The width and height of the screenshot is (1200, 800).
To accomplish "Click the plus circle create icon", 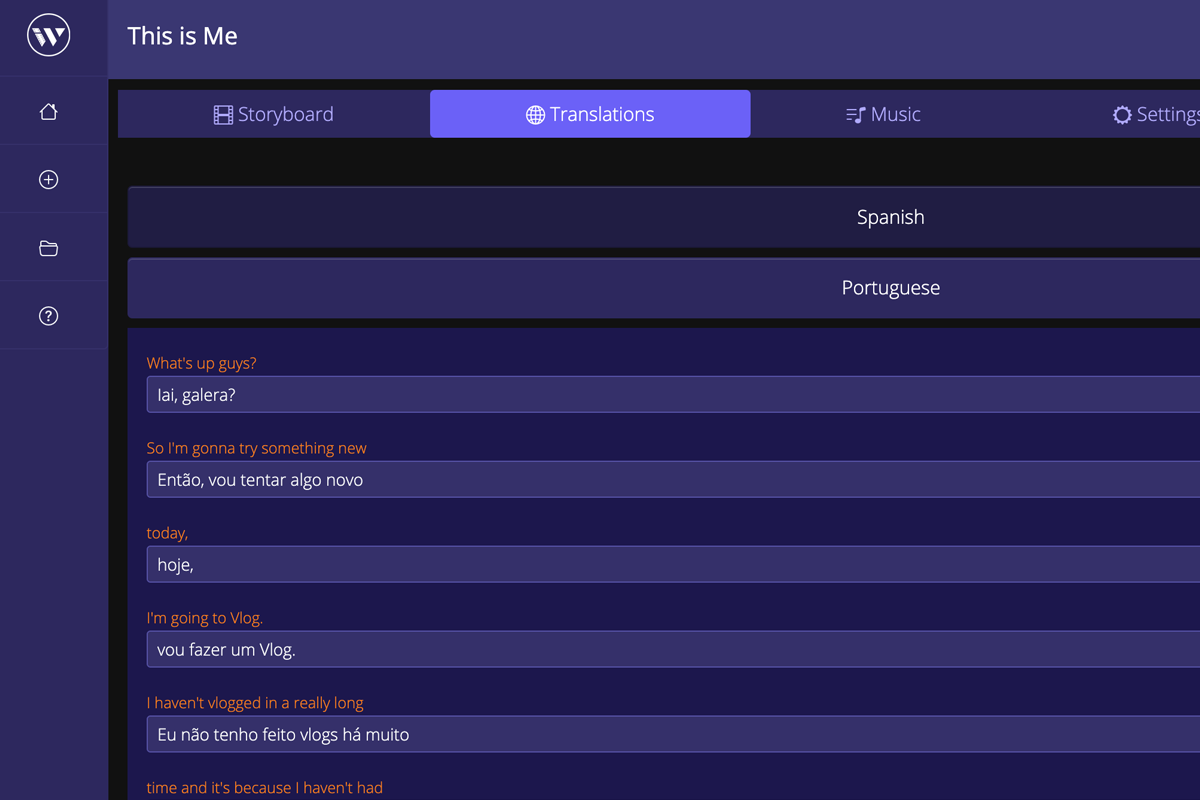I will pos(48,180).
